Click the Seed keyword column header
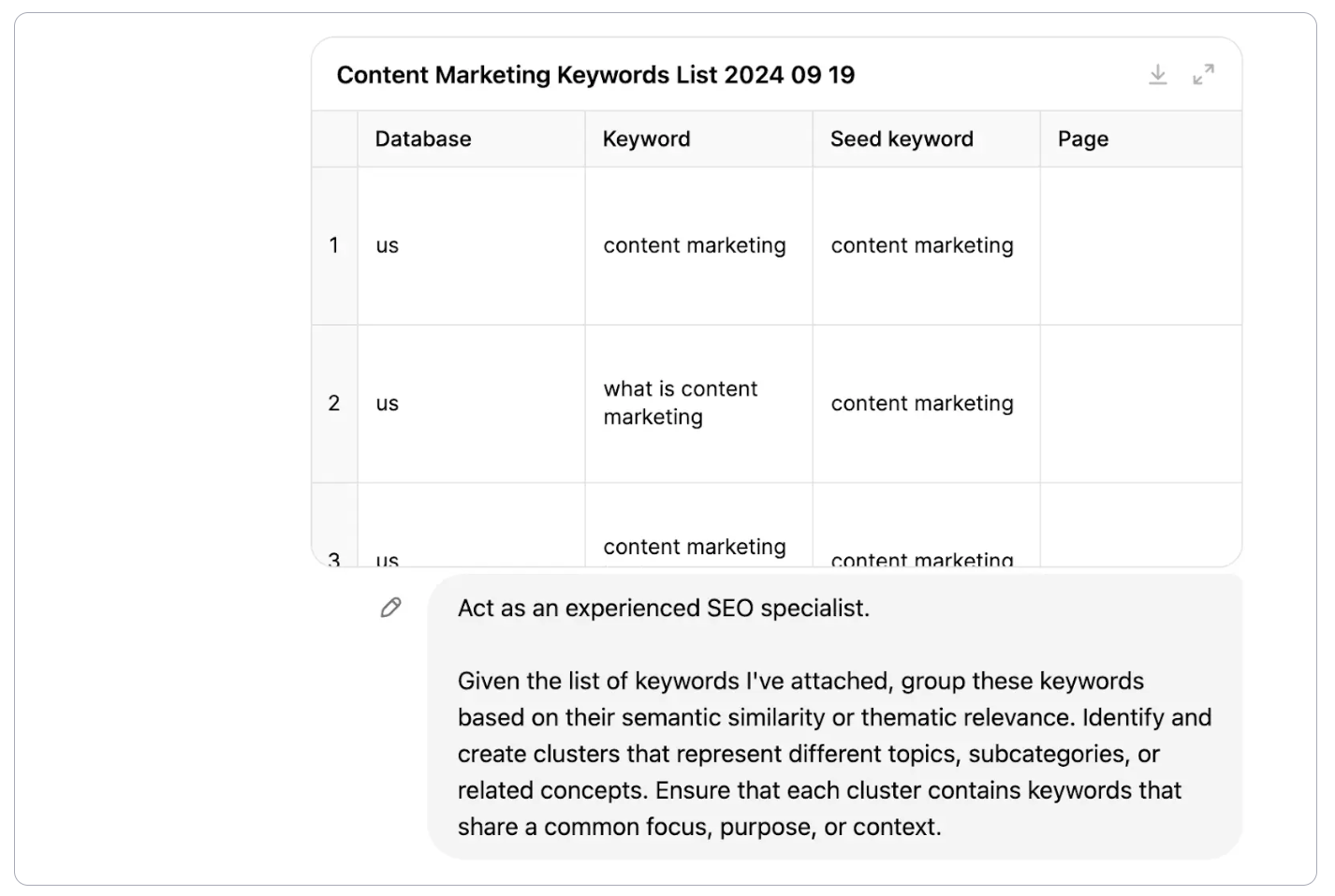The image size is (1335, 896). pyautogui.click(x=901, y=139)
